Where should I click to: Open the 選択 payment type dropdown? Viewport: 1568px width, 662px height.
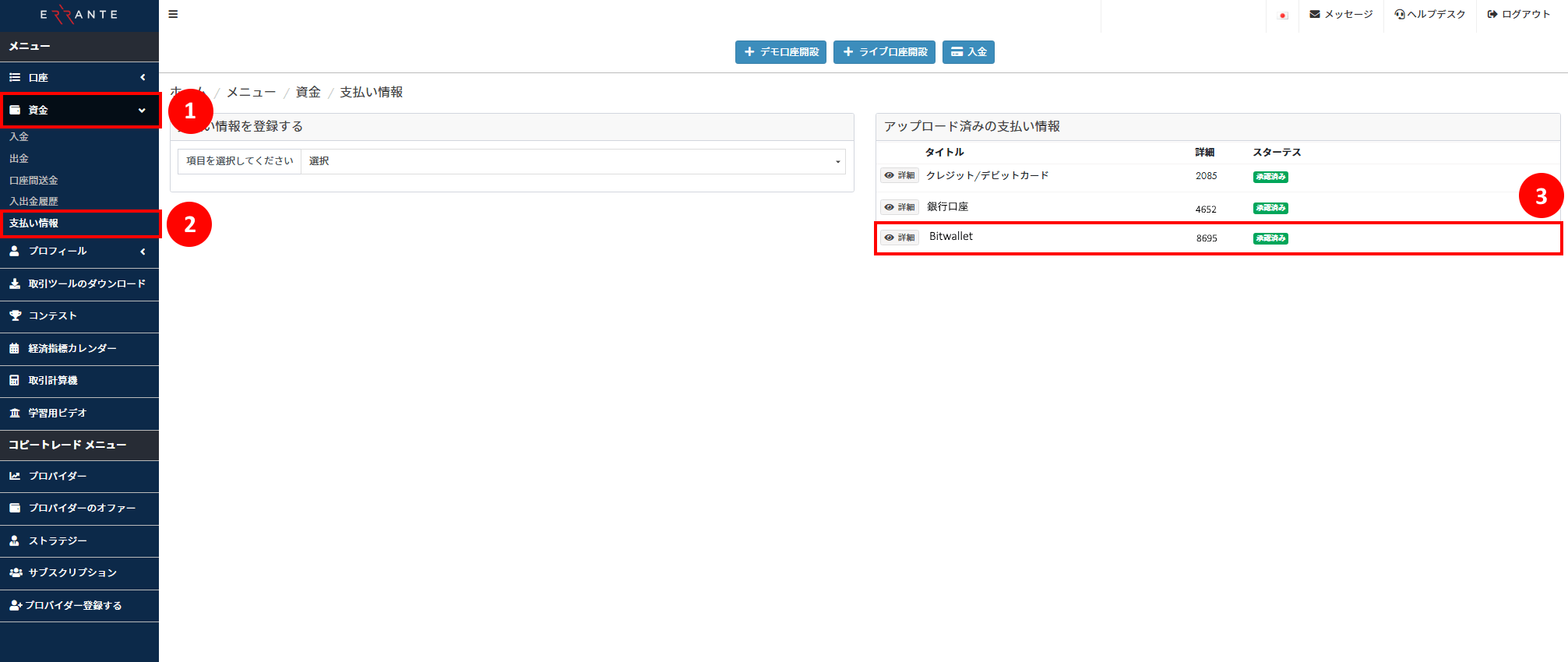coord(573,161)
